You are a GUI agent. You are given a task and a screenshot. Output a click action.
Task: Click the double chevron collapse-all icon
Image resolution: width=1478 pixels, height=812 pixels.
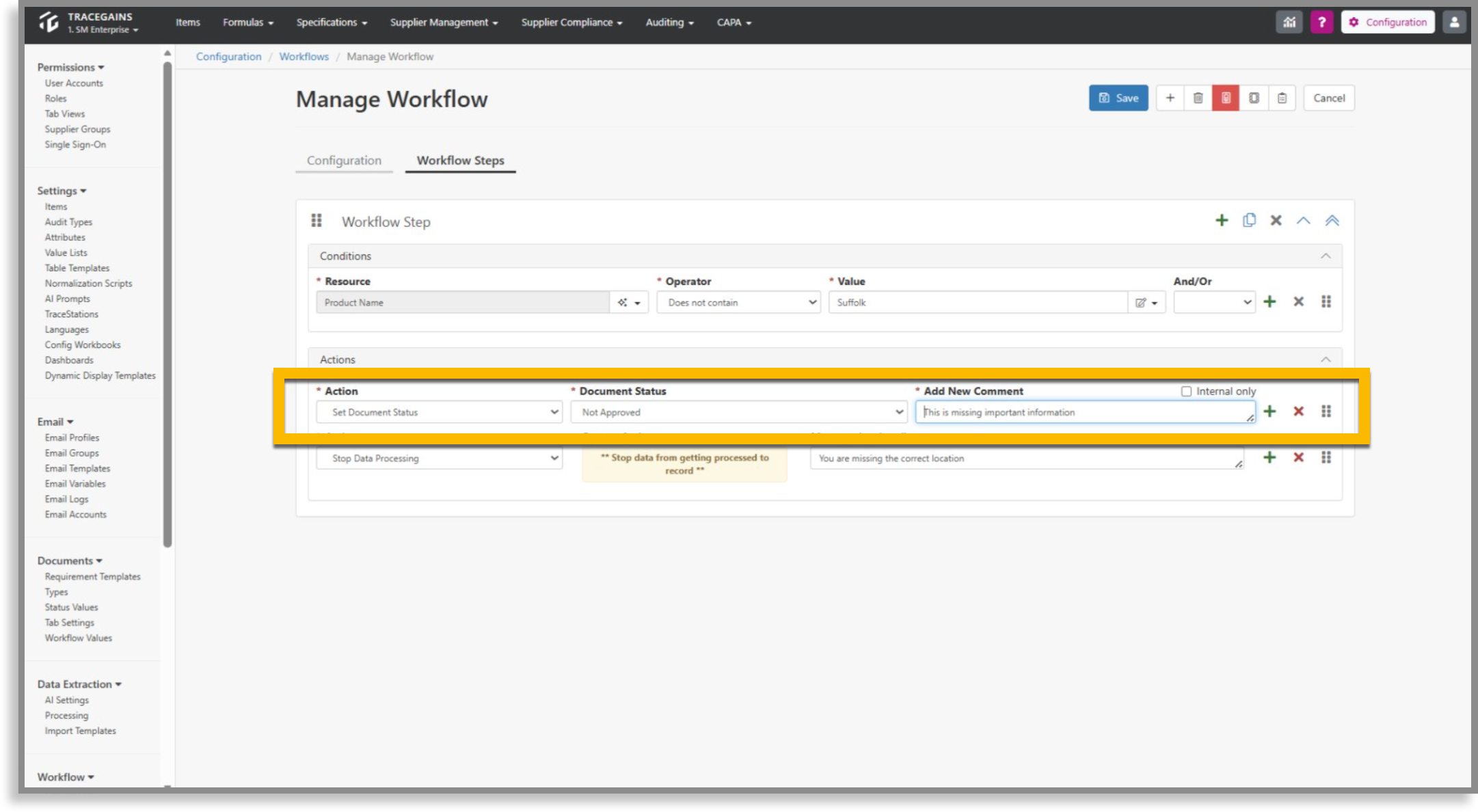1332,220
